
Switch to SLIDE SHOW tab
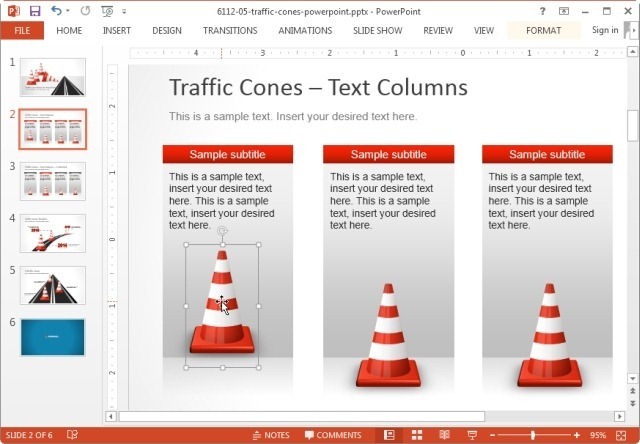(x=378, y=31)
